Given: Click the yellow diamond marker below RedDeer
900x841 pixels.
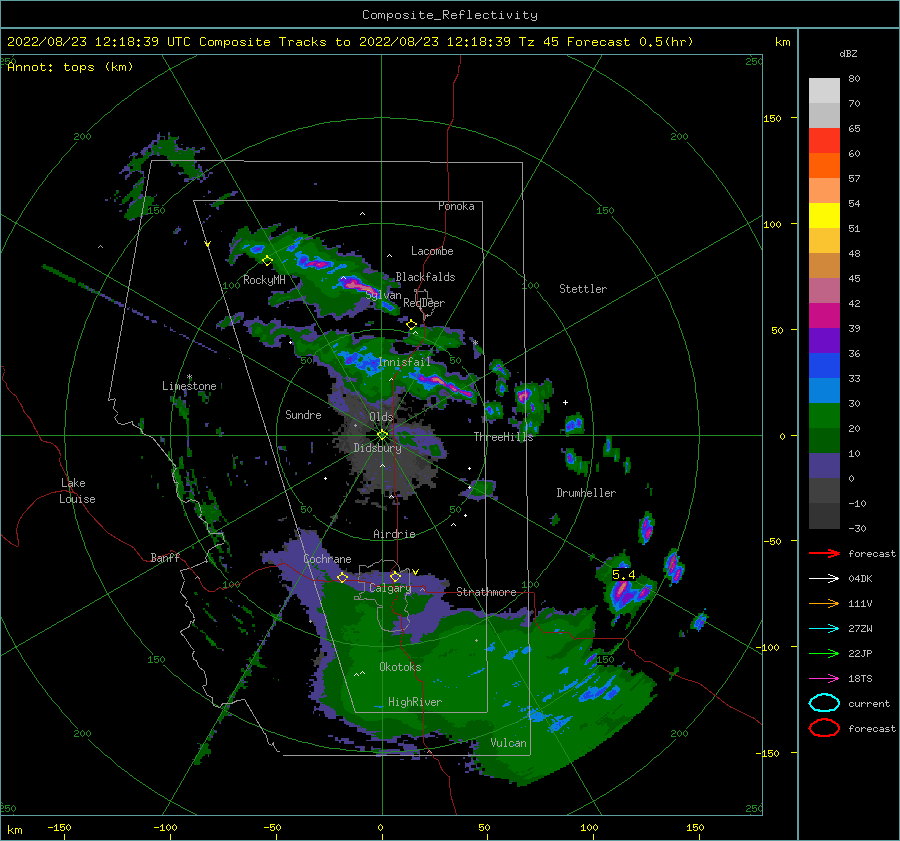Looking at the screenshot, I should click(411, 325).
